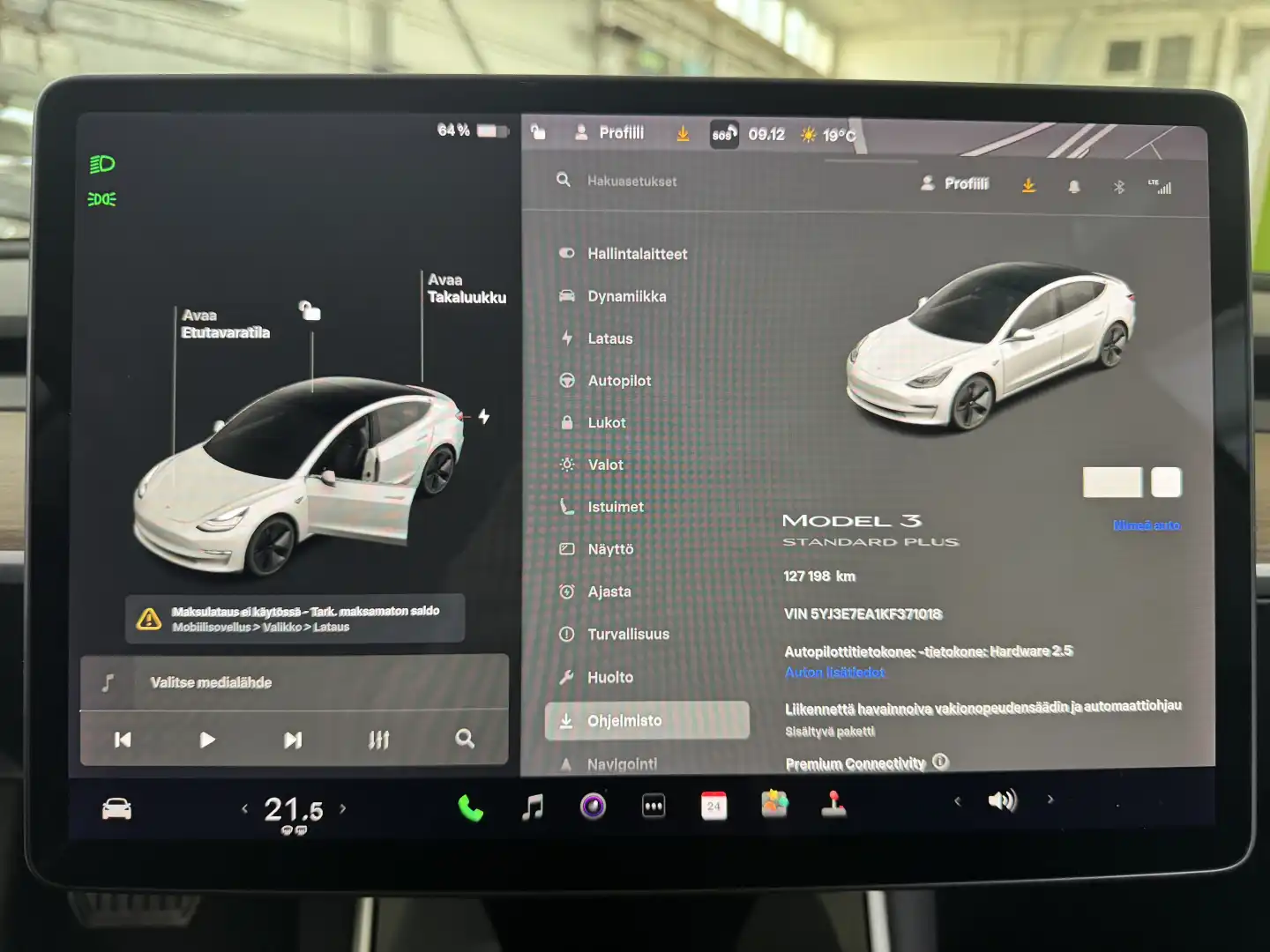The image size is (1270, 952).
Task: Open Bluetooth settings icon
Action: click(1119, 187)
